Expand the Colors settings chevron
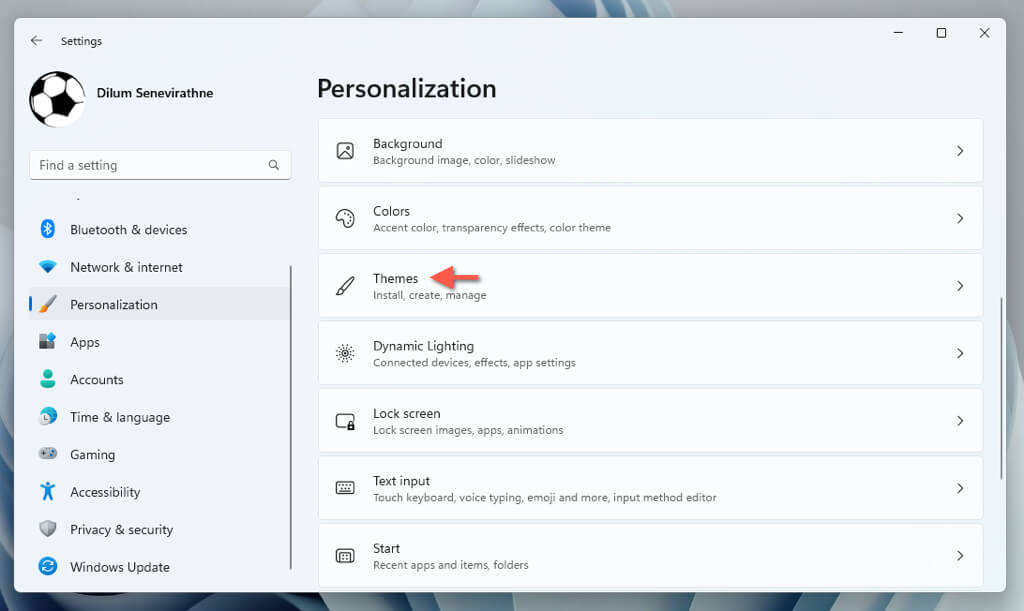Viewport: 1024px width, 611px height. pos(960,218)
